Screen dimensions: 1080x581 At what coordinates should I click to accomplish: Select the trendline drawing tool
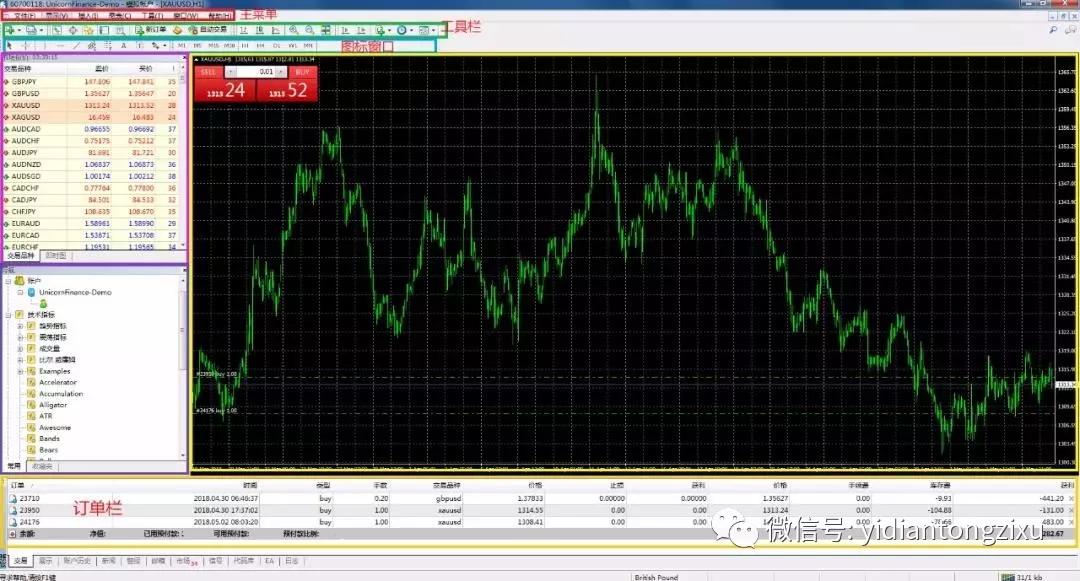(76, 46)
